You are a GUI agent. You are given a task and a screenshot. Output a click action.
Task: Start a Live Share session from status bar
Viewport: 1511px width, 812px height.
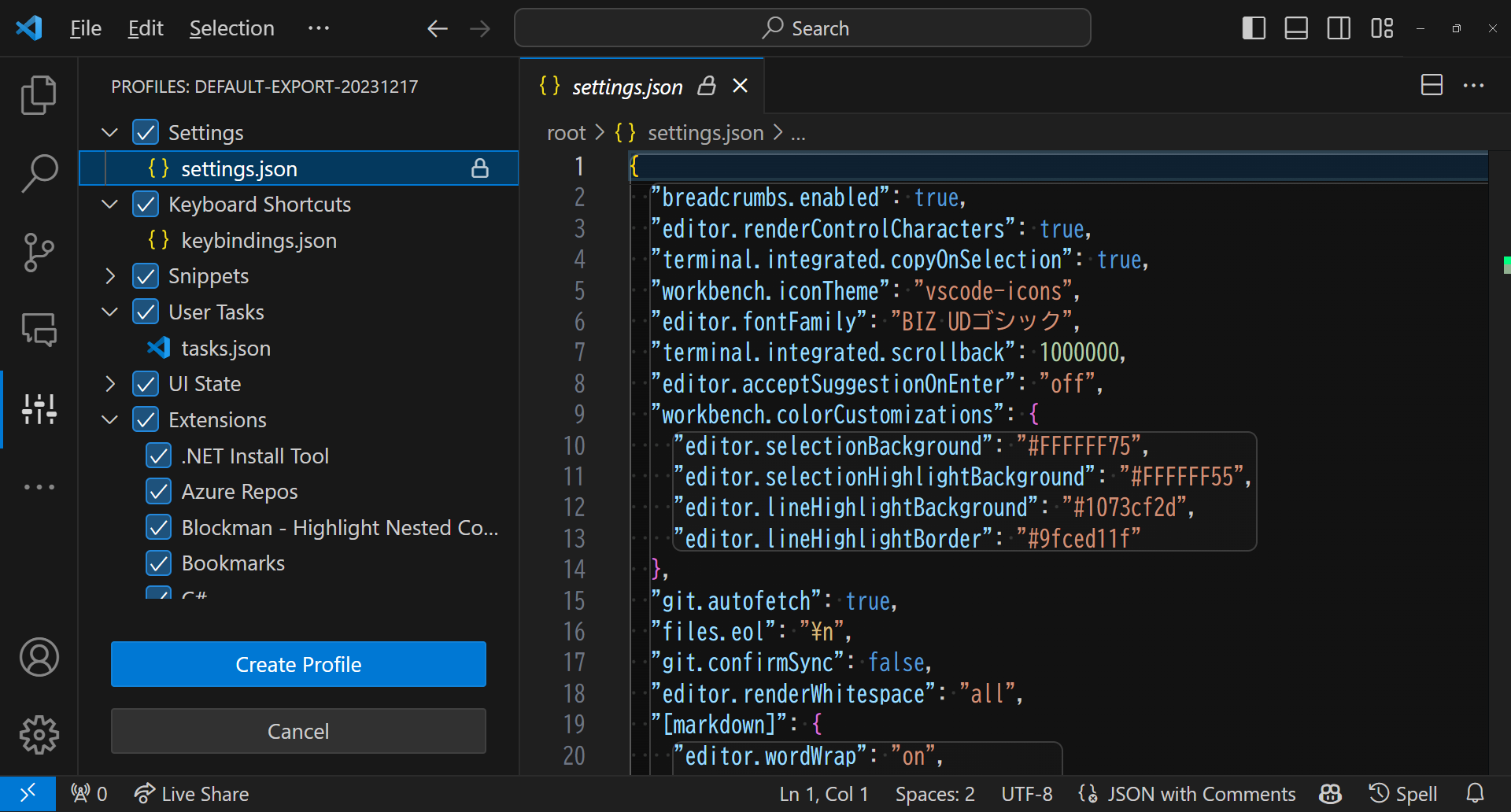click(191, 793)
